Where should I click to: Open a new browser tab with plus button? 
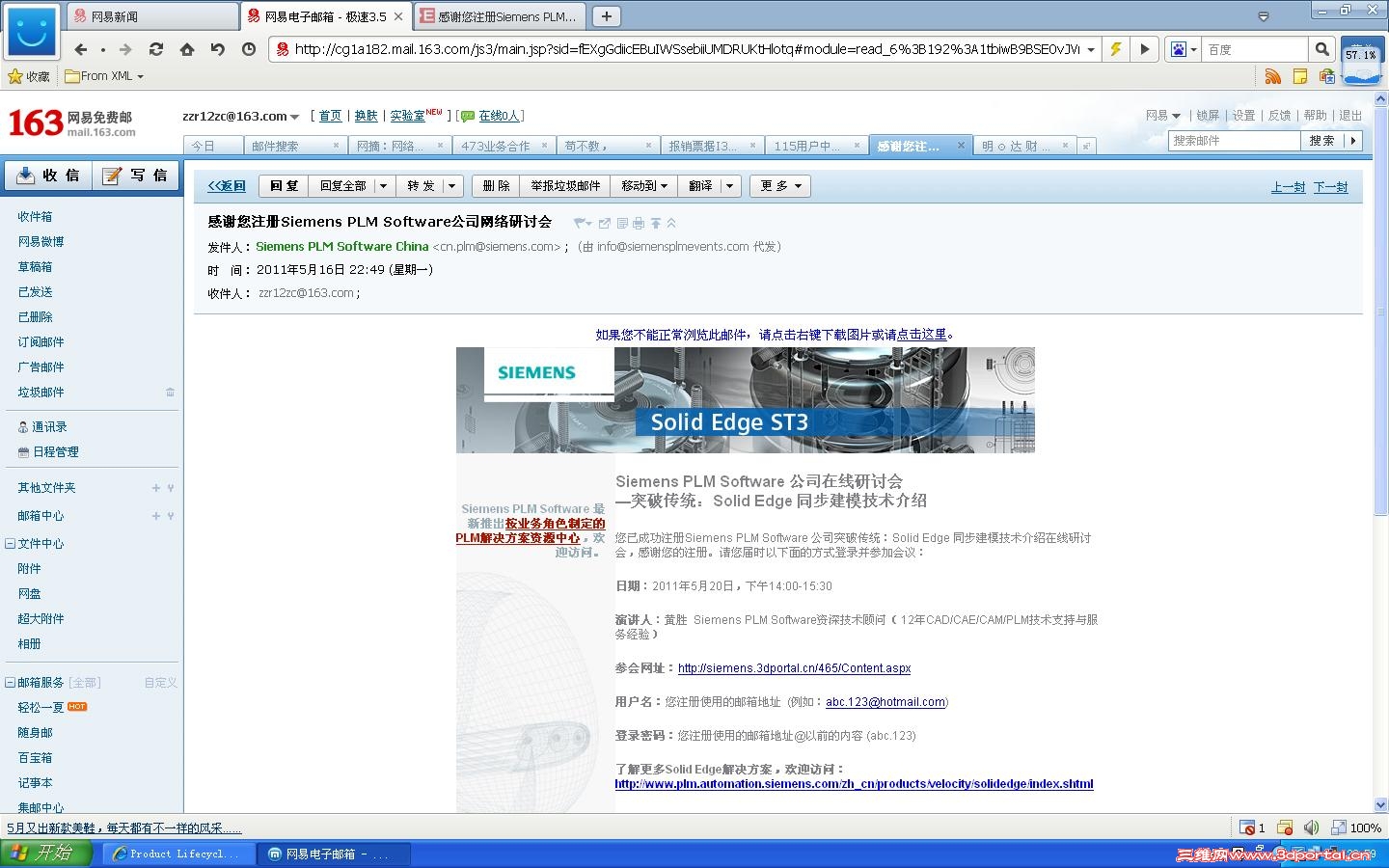coord(606,16)
